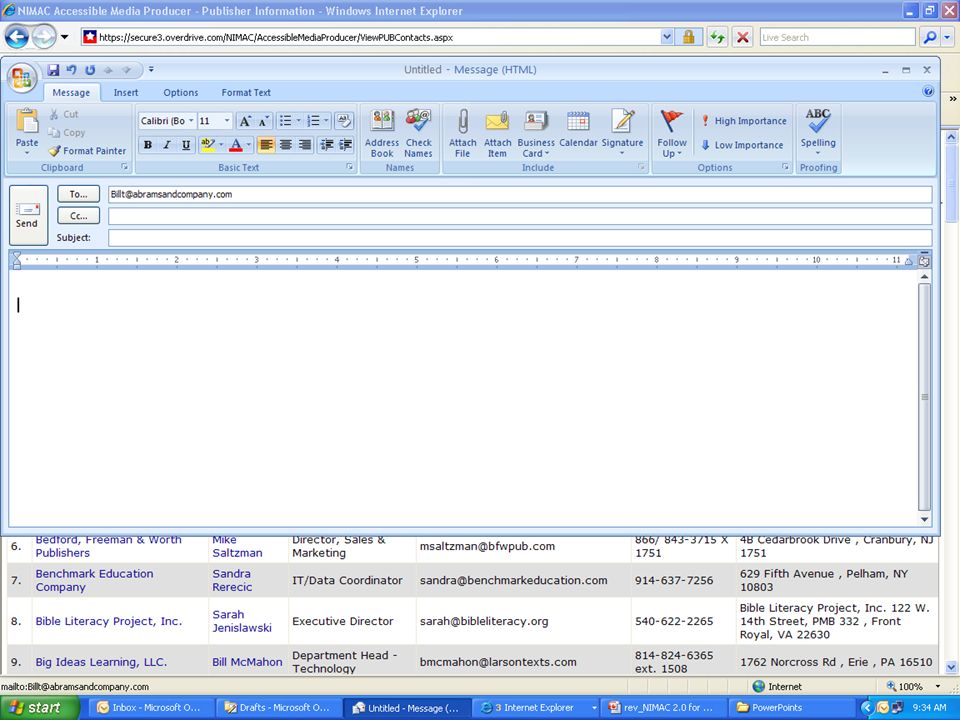The height and width of the screenshot is (720, 960).
Task: Open the Sarah Jenislawski contact link
Action: click(x=242, y=621)
